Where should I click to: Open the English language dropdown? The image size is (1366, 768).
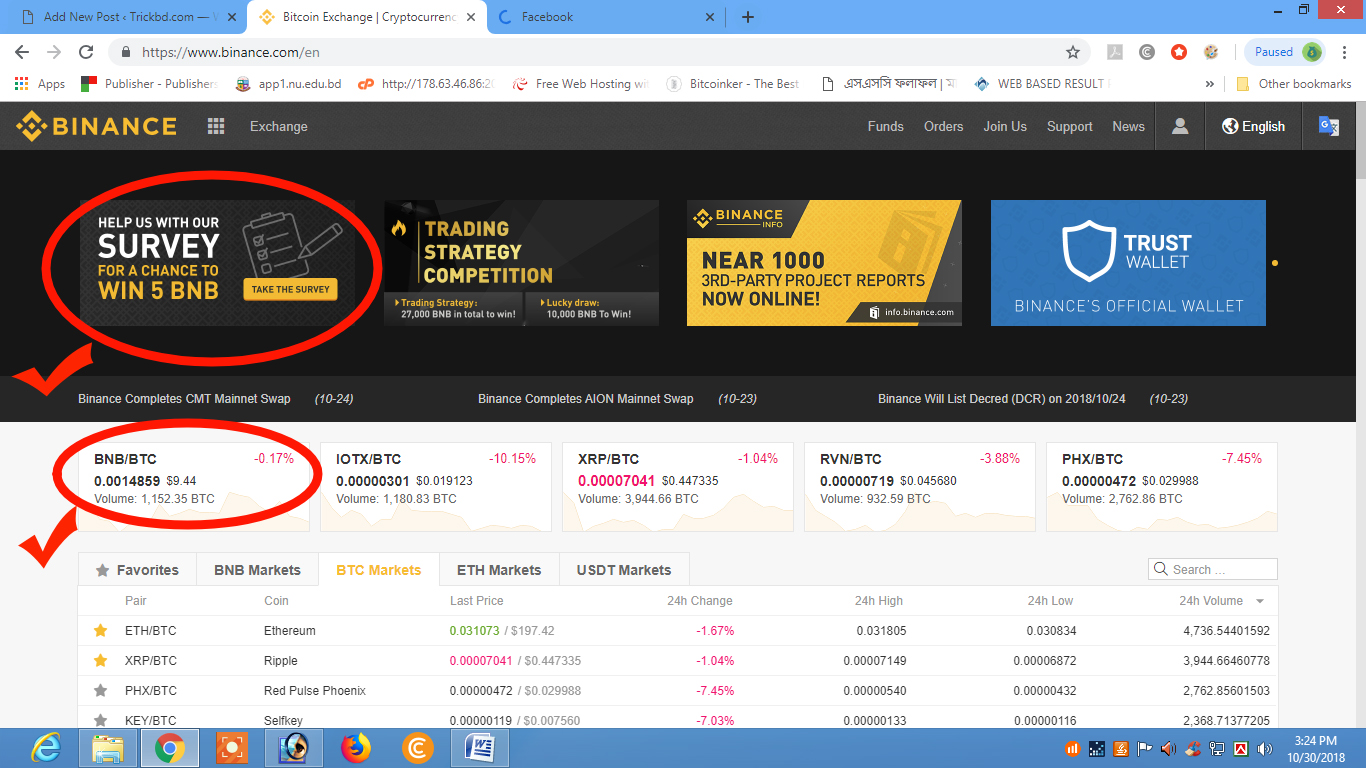click(x=1253, y=126)
